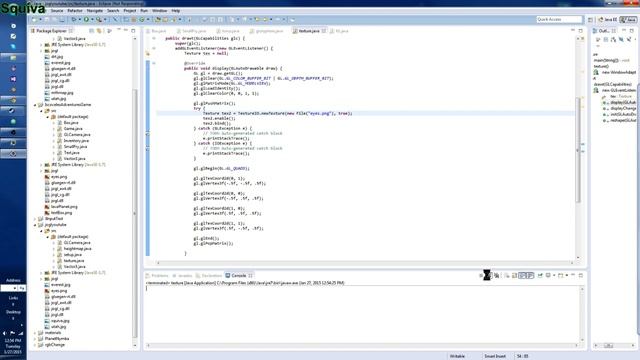The height and width of the screenshot is (360, 640).
Task: Select Inventory.java in Package Explorer
Action: (x=76, y=140)
